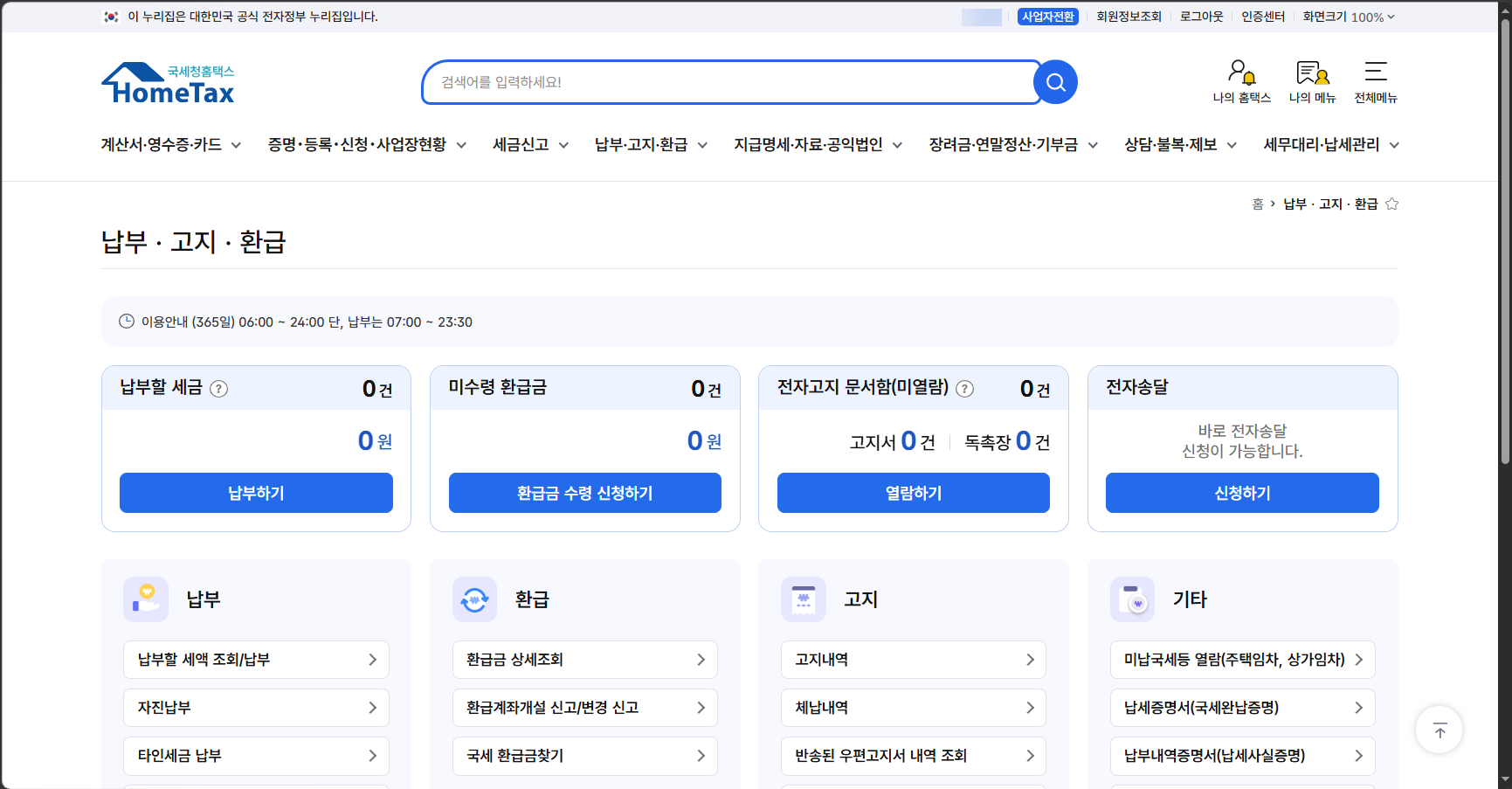This screenshot has height=789, width=1512.
Task: Click the clock icon in 이용안내 bar
Action: (127, 322)
